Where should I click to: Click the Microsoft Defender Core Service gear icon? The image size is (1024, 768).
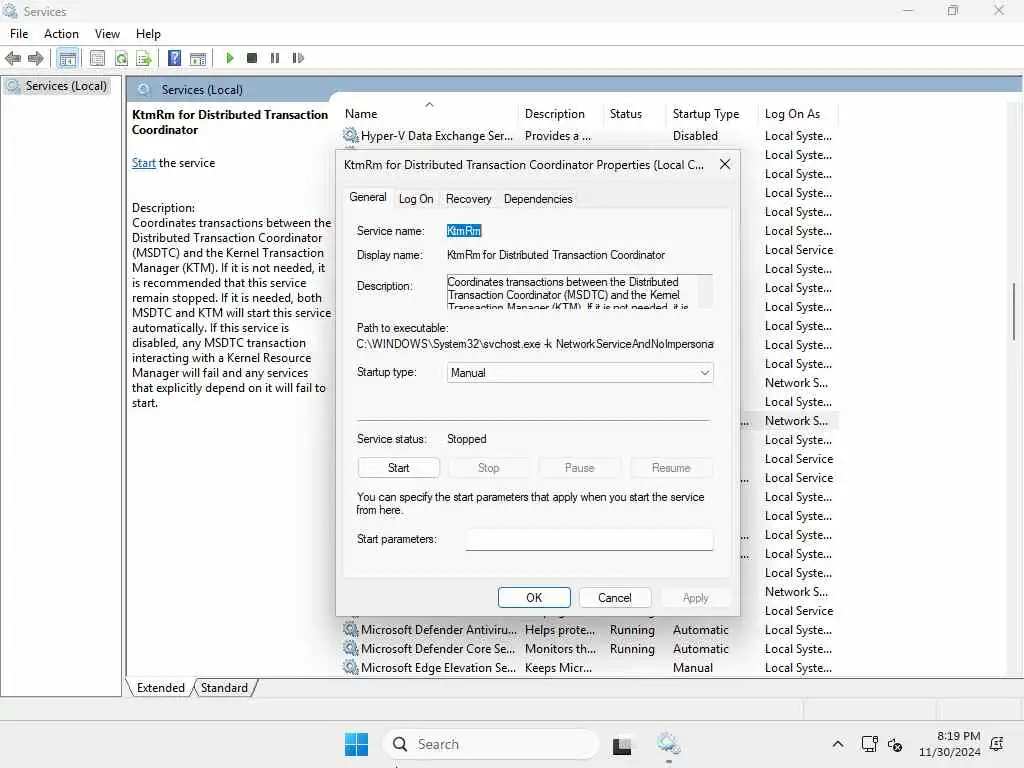(x=351, y=648)
